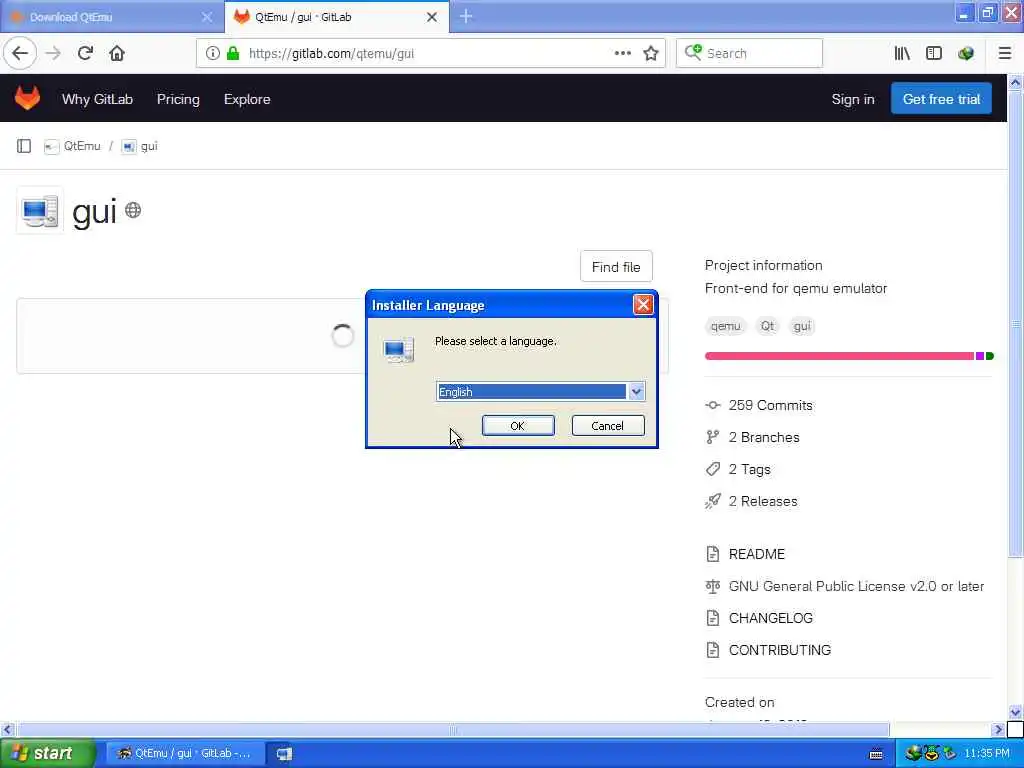Click QtEmu / gui GitLab taskbar button

click(185, 754)
